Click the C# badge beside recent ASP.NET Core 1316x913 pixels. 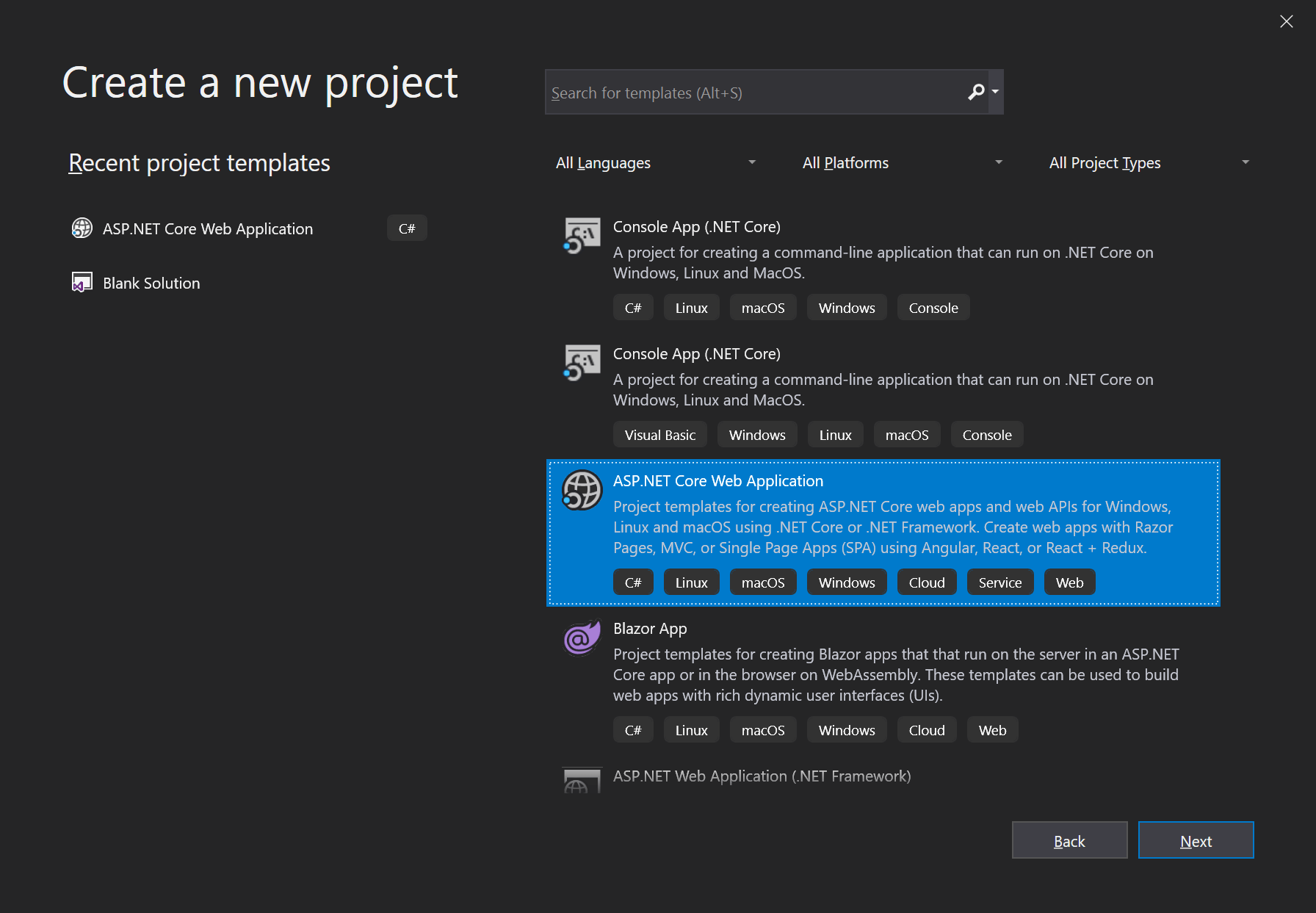407,228
